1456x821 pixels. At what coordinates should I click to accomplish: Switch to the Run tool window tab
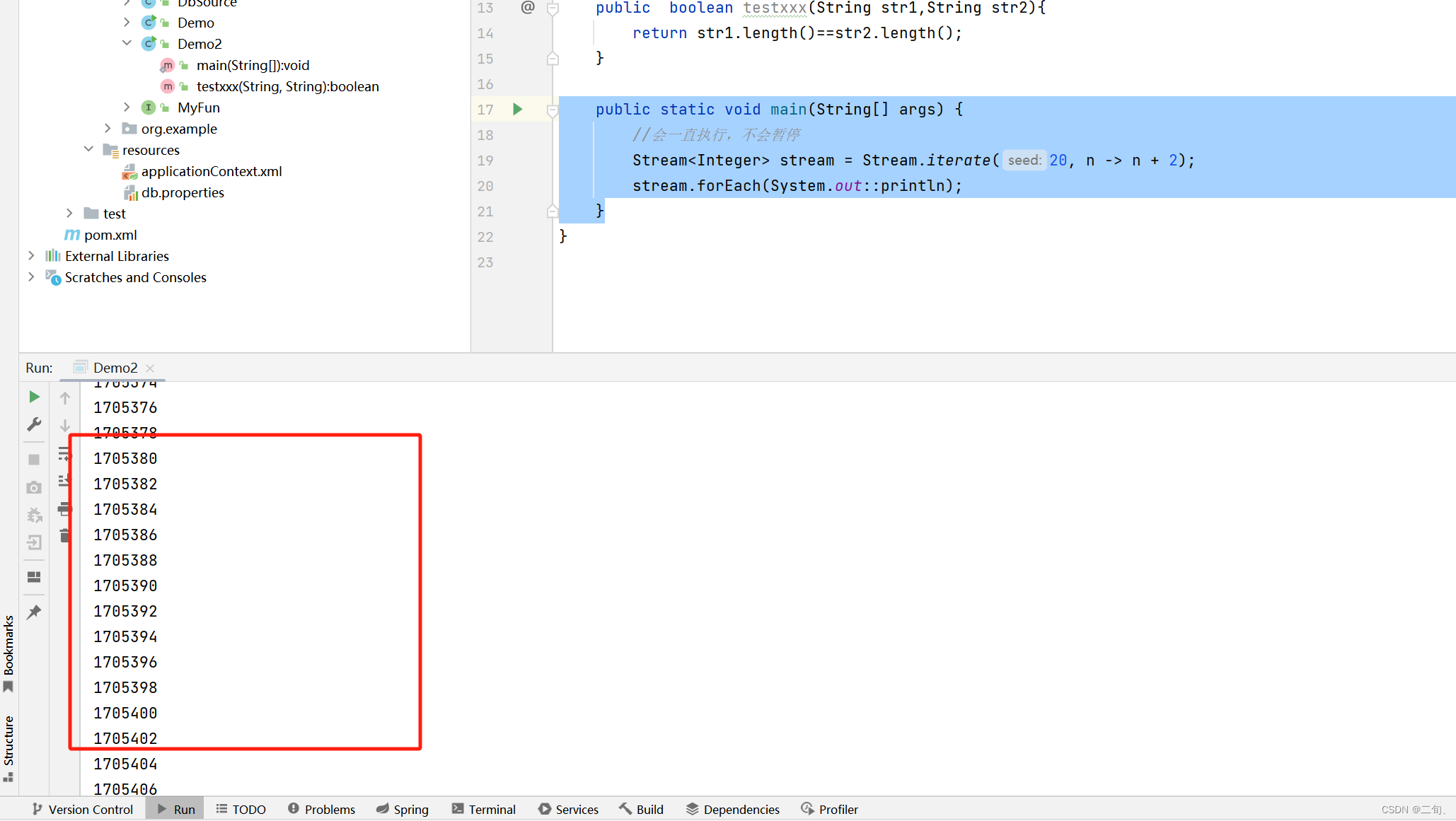coord(175,809)
